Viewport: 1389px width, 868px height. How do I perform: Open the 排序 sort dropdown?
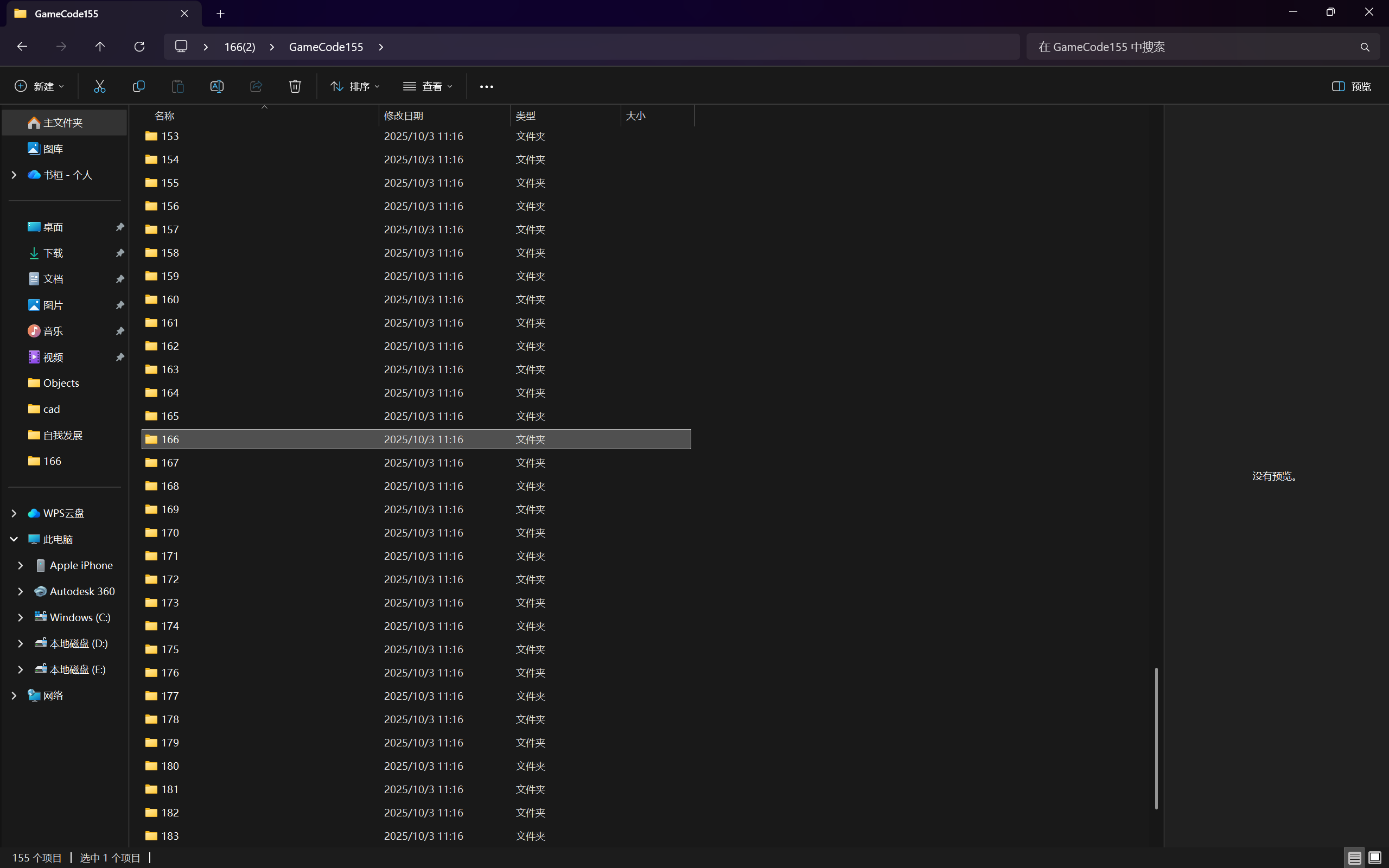click(355, 86)
